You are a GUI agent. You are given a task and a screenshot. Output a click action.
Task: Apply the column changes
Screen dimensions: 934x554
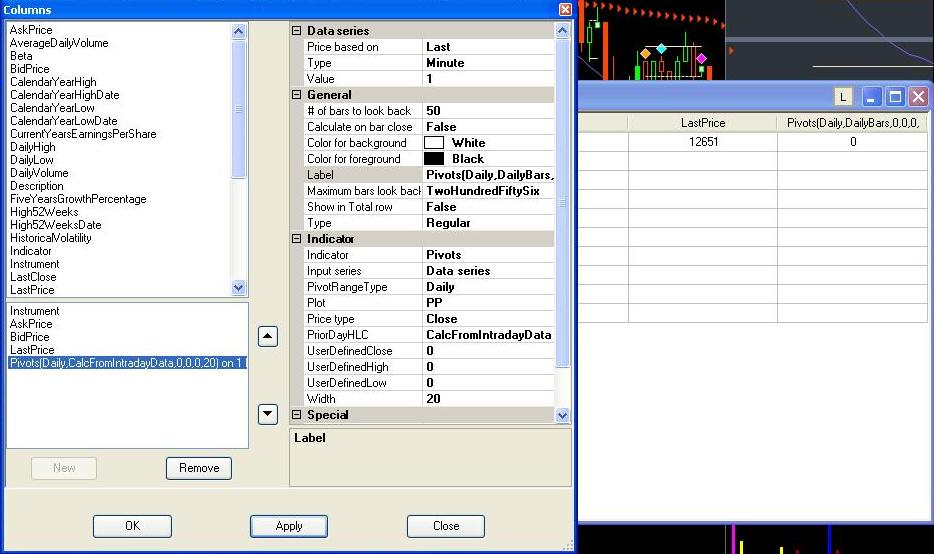pyautogui.click(x=289, y=526)
